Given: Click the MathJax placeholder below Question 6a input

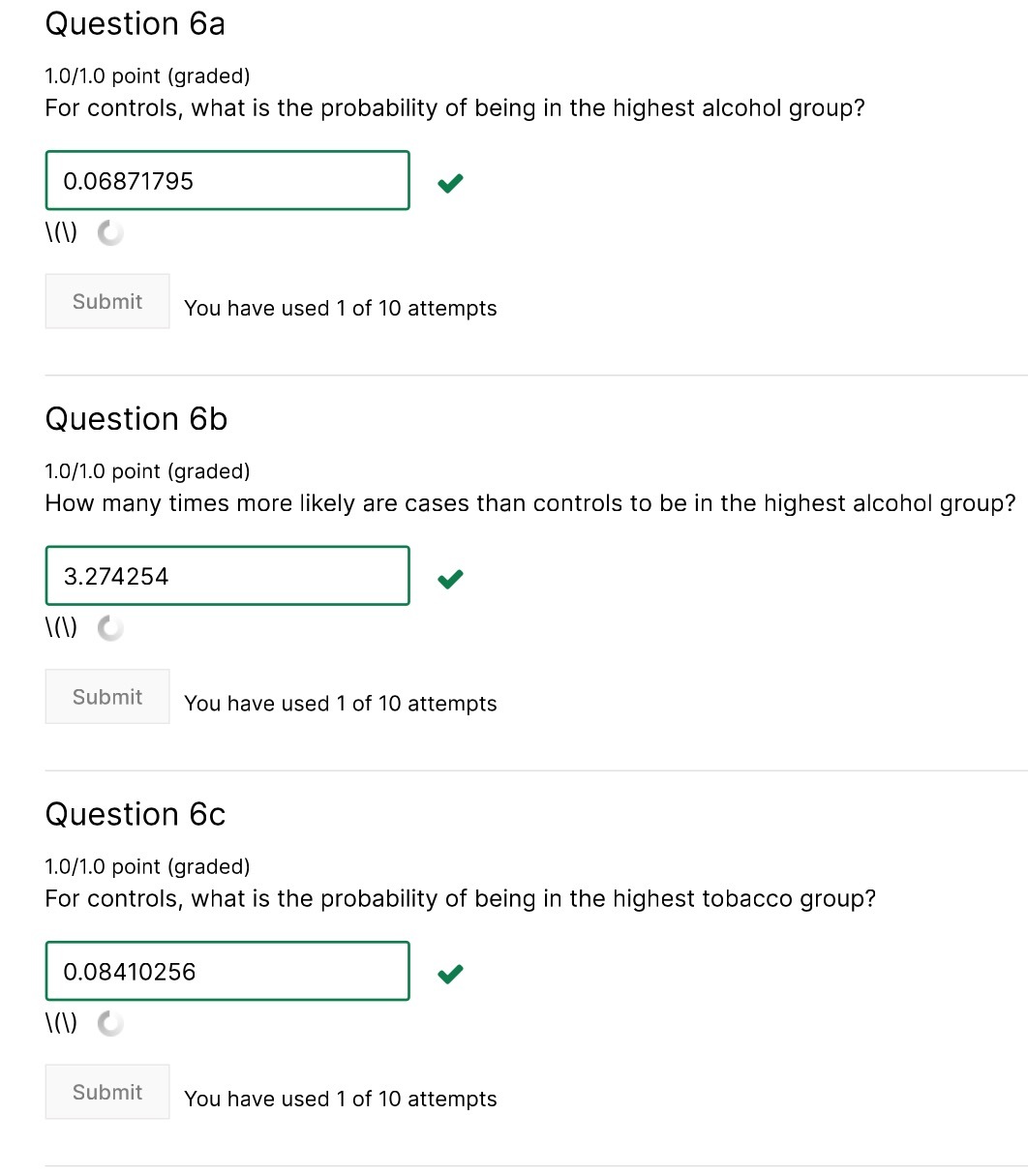Looking at the screenshot, I should [x=61, y=231].
